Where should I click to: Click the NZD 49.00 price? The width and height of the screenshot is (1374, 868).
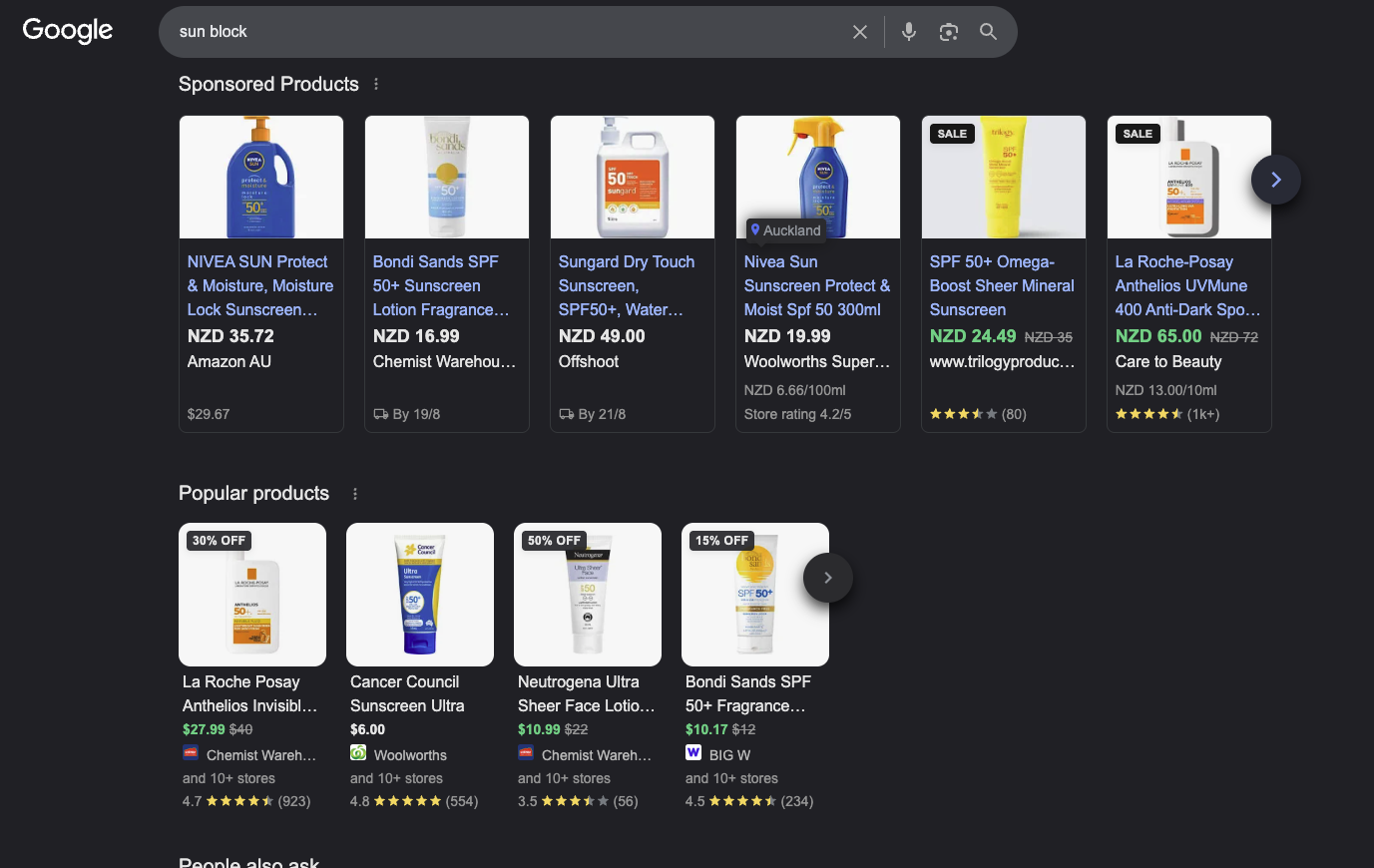tap(602, 336)
